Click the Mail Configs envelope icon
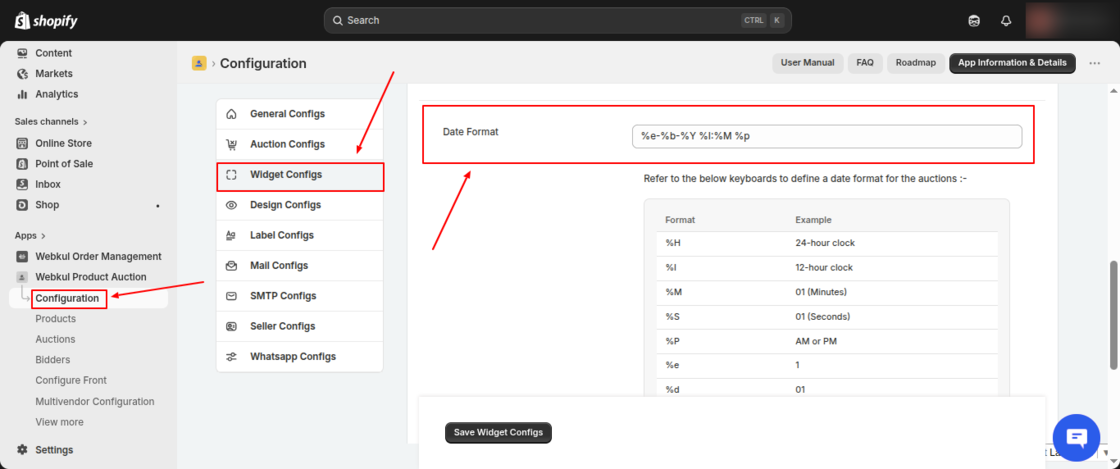Screen dimensions: 1120x469 [231, 266]
